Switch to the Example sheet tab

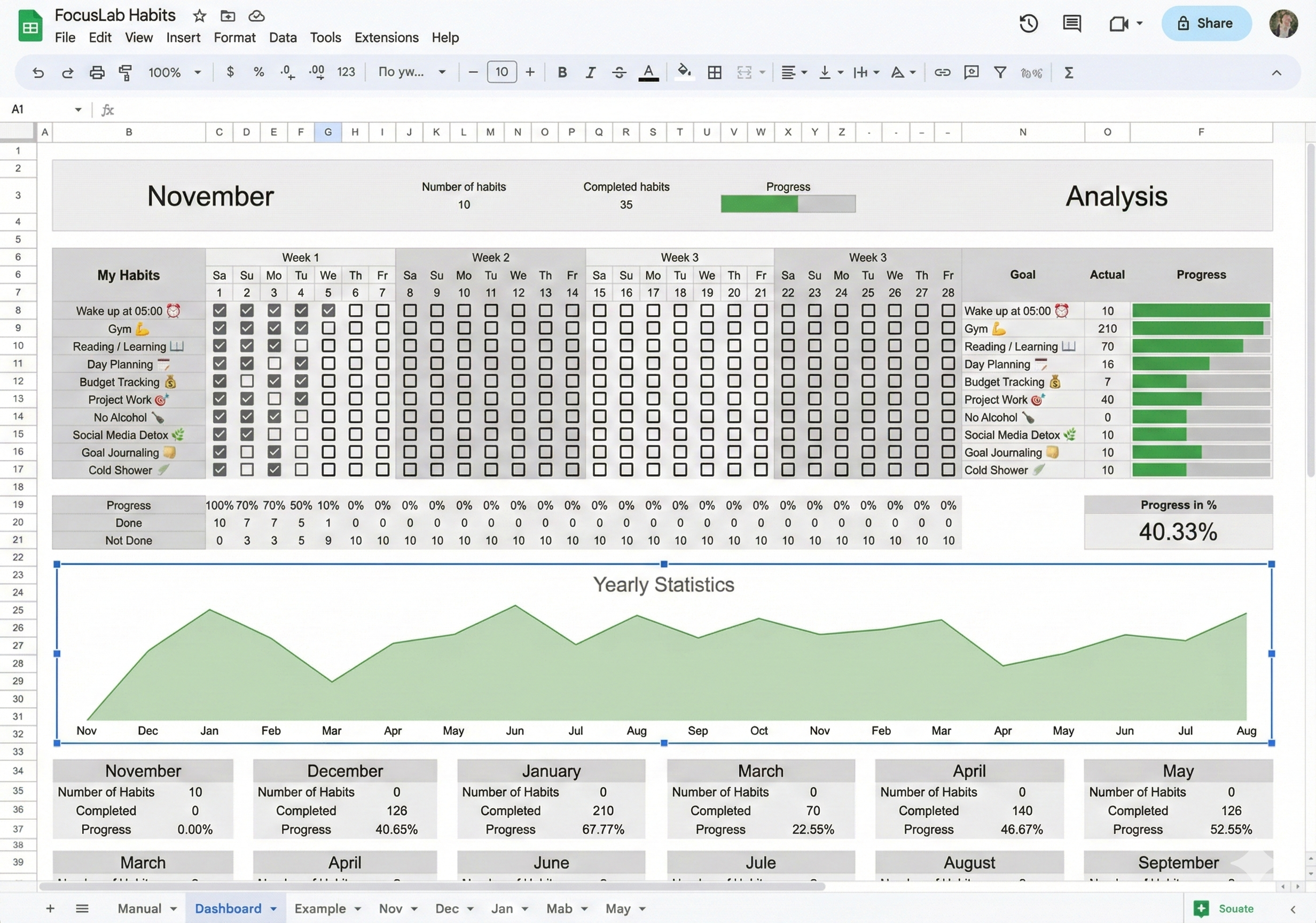pyautogui.click(x=320, y=908)
